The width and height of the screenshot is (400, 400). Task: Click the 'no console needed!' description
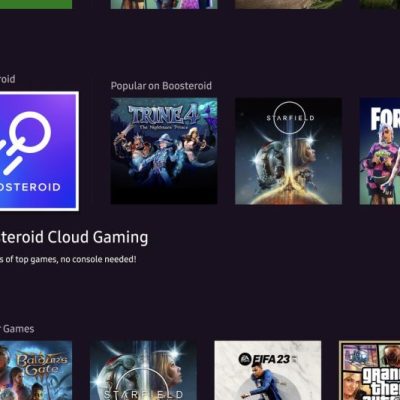pyautogui.click(x=98, y=259)
